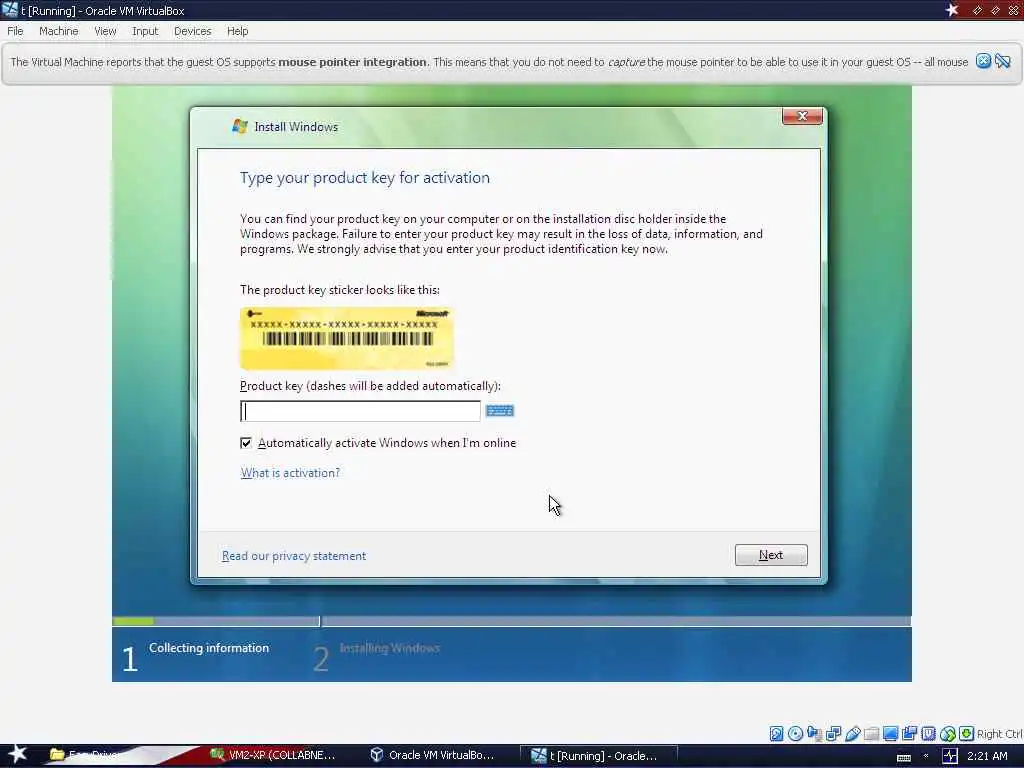This screenshot has height=768, width=1024.
Task: Open the Machine menu
Action: (58, 31)
